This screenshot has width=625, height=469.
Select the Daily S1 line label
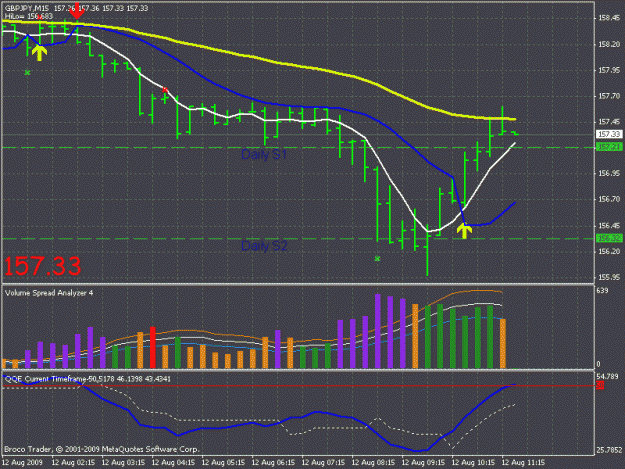pyautogui.click(x=264, y=155)
